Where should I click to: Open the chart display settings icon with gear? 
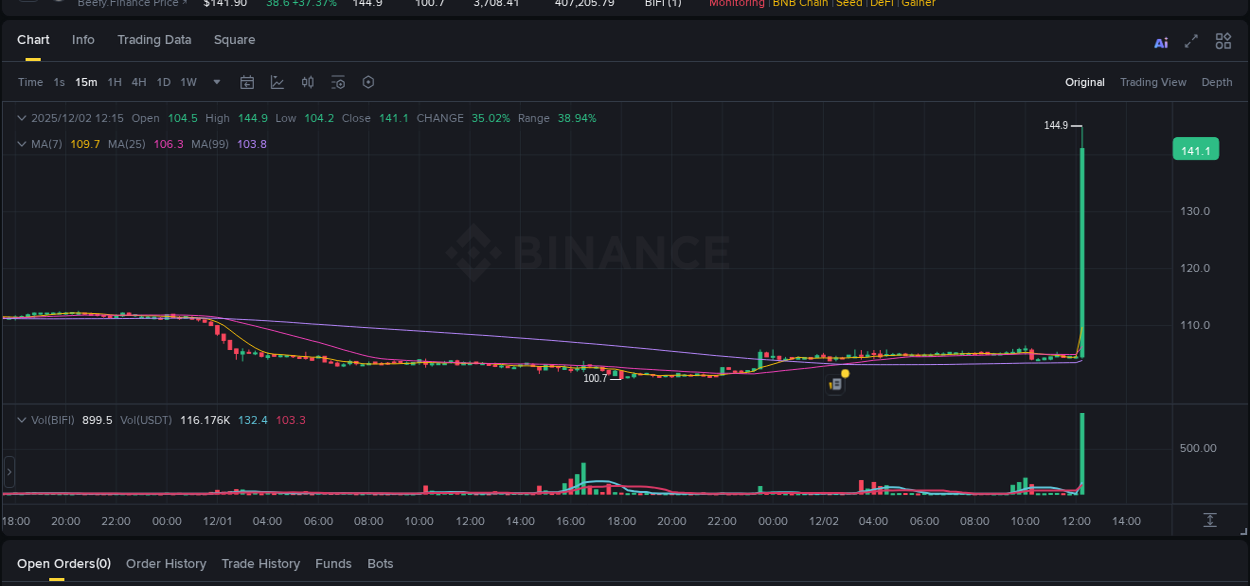point(338,82)
